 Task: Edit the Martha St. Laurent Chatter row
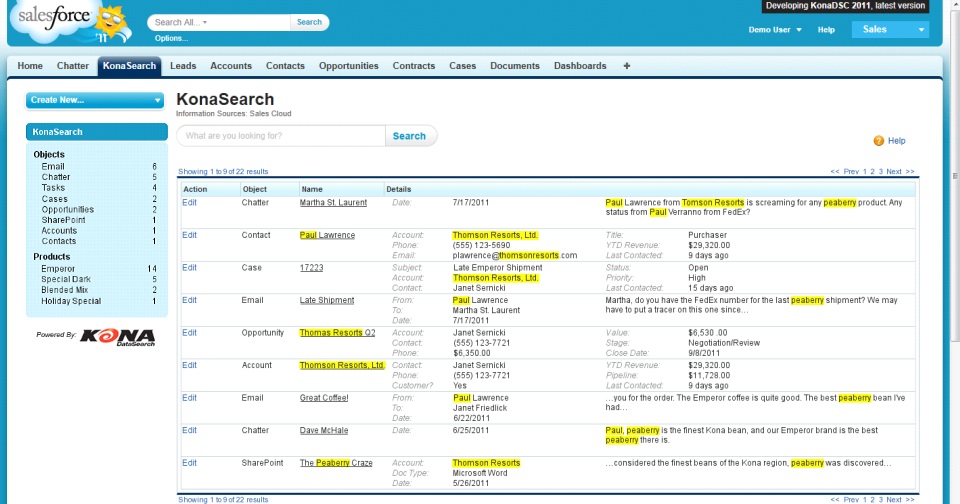coord(189,203)
